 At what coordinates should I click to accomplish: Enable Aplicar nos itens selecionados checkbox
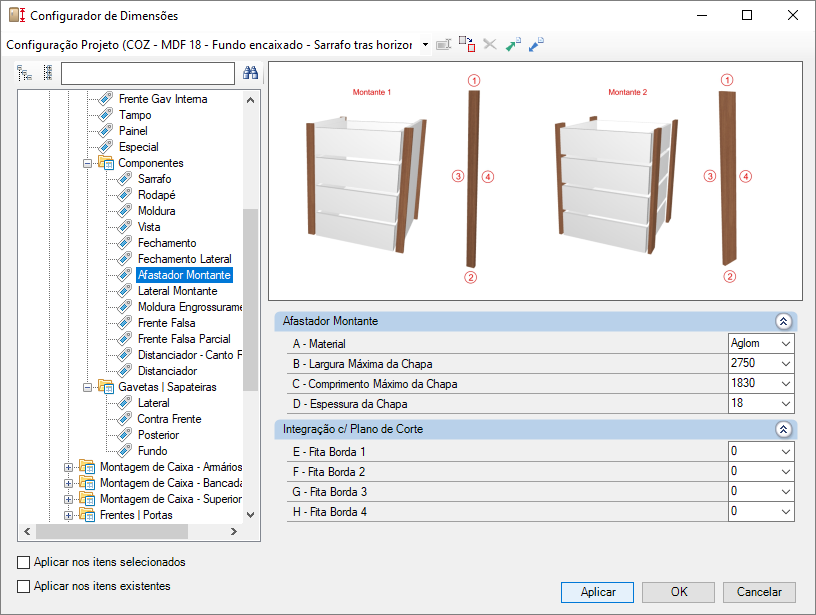(x=23, y=562)
